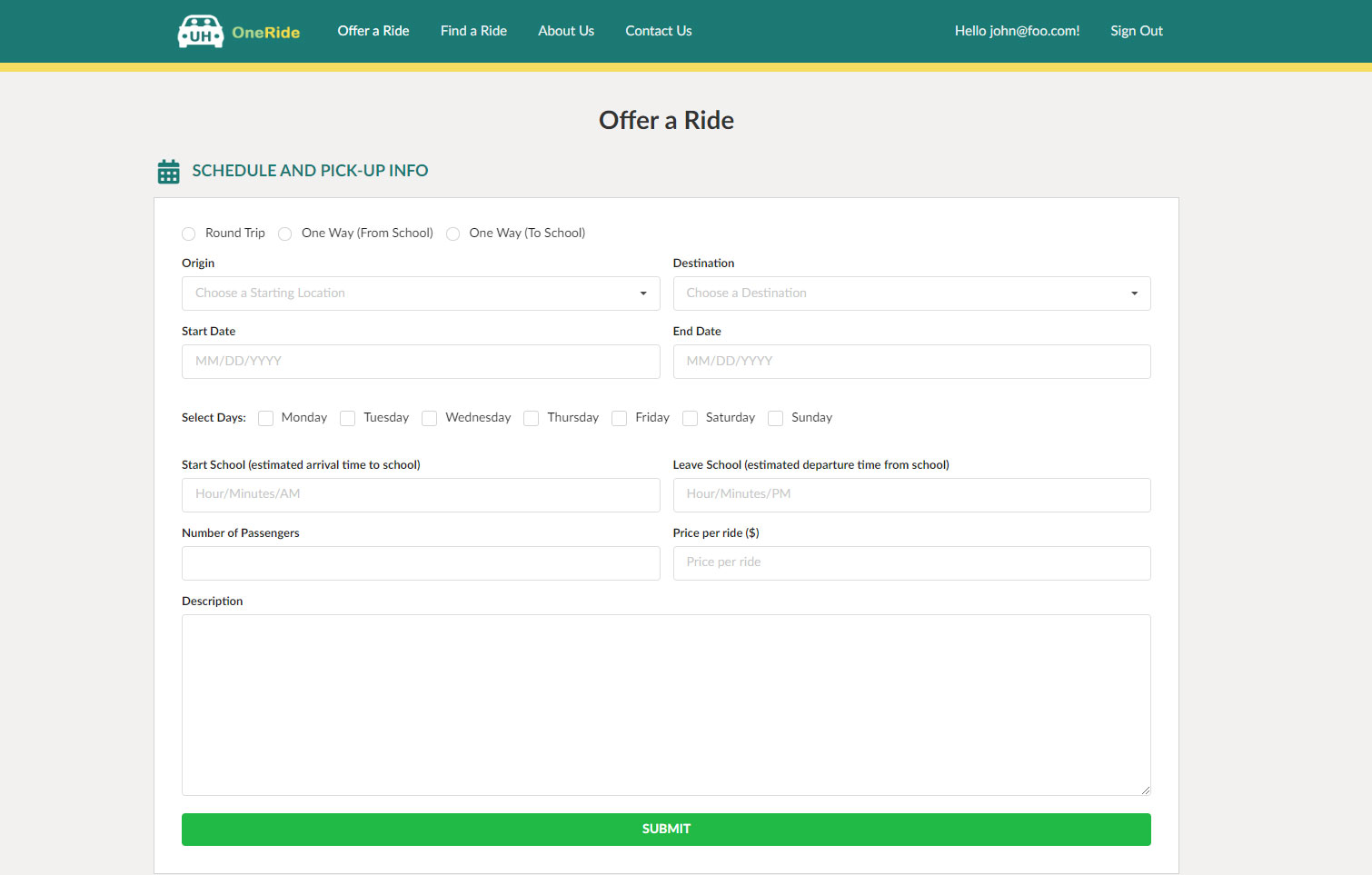Focus the Start Date input field
Screen dimensions: 1372x875
(420, 362)
